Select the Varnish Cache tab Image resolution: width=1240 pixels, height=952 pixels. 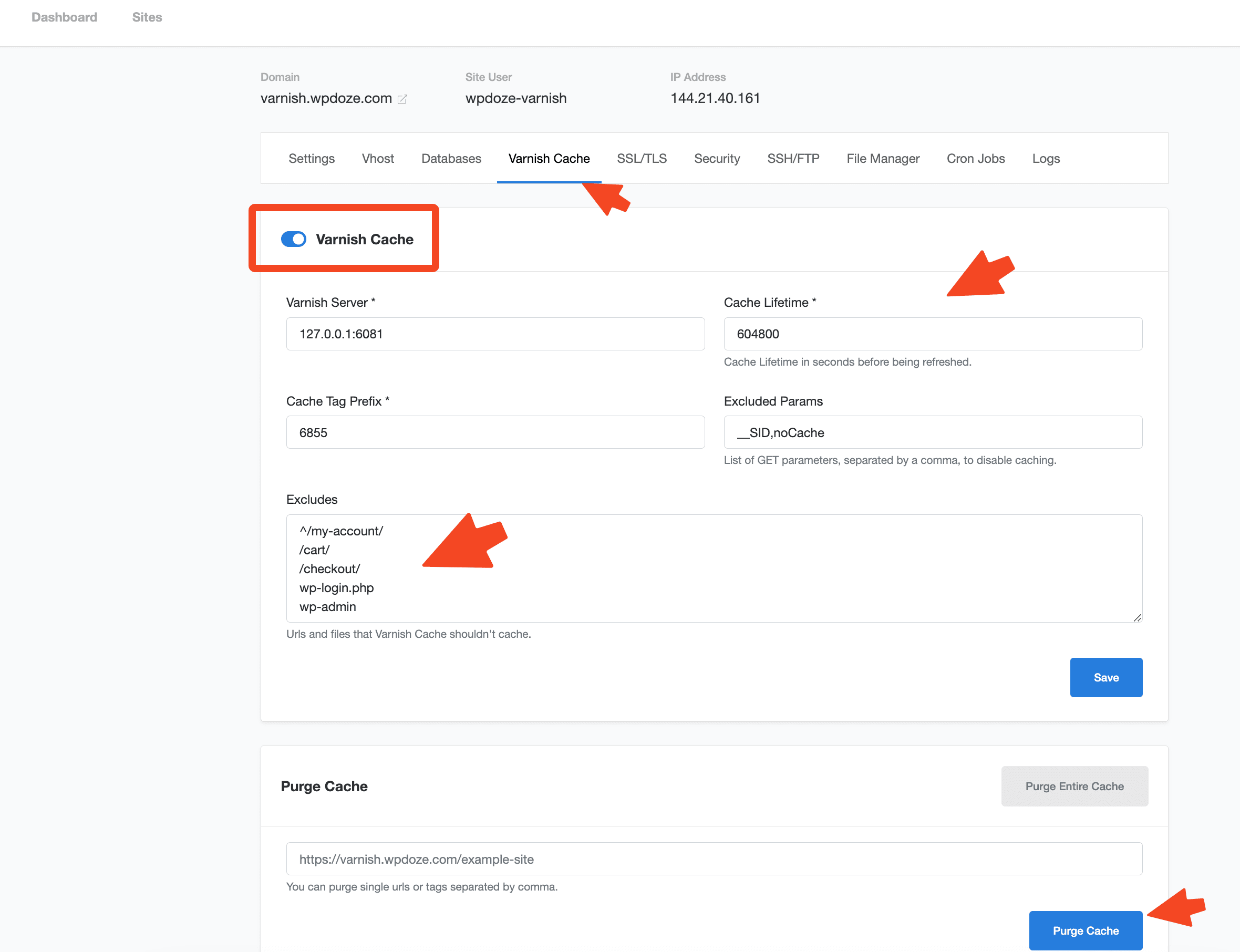[548, 159]
